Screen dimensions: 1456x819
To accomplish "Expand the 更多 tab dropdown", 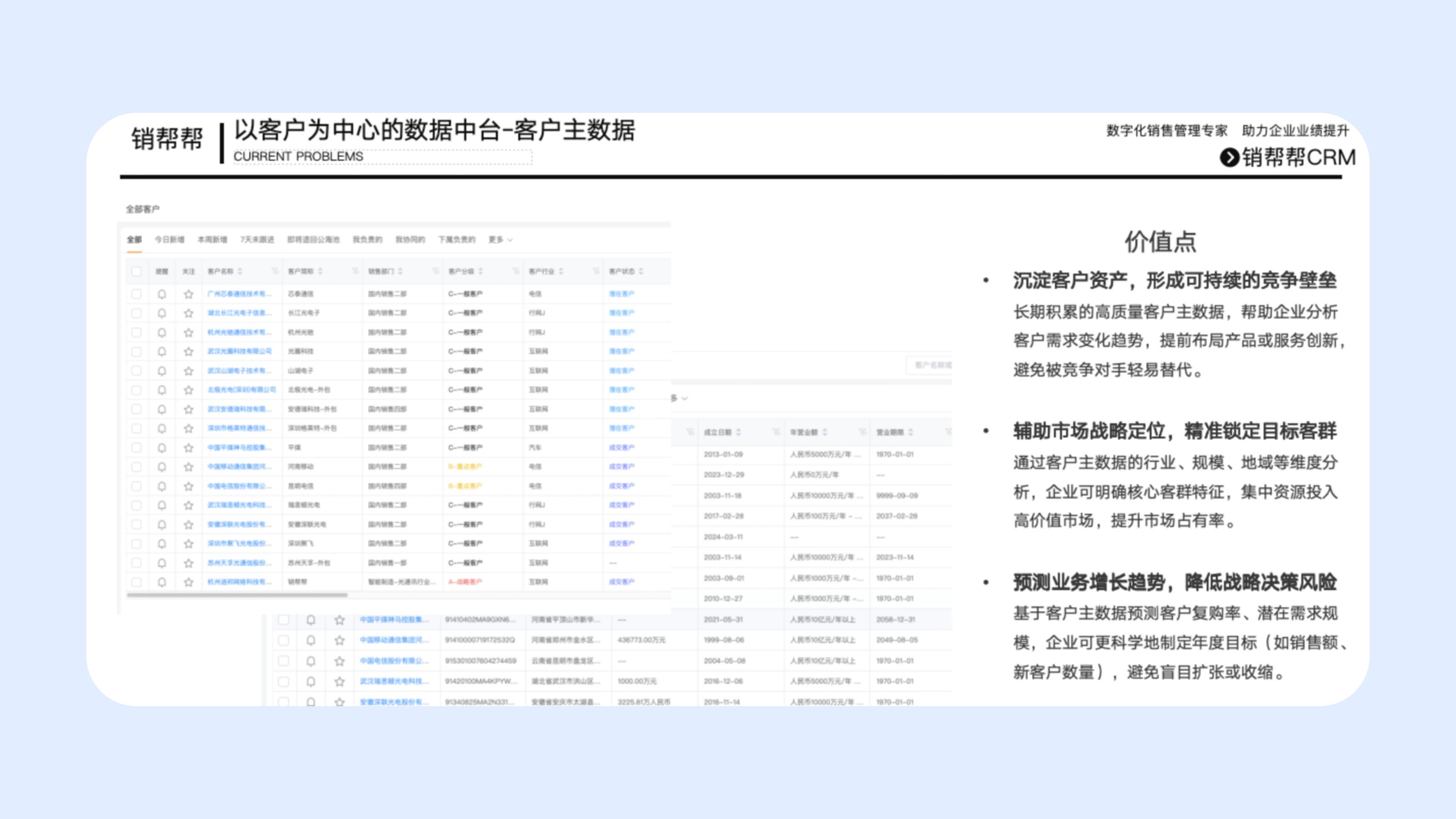I will [501, 240].
